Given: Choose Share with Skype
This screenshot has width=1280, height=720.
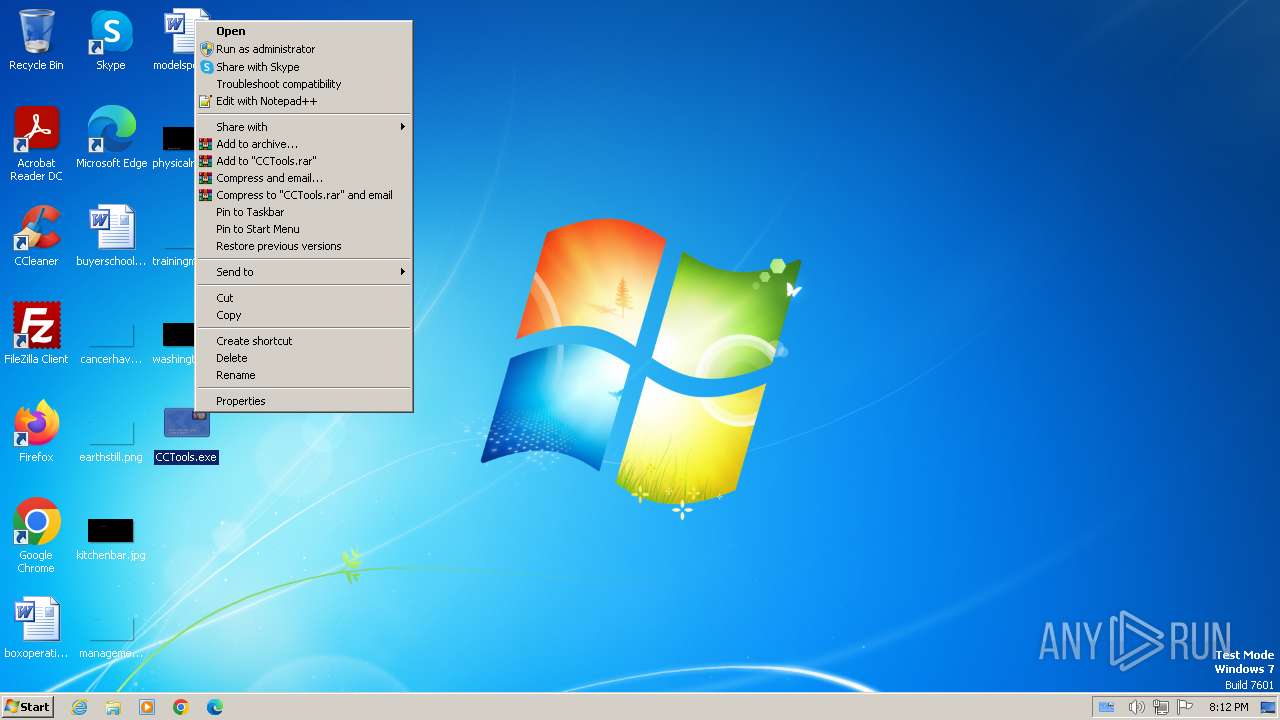Looking at the screenshot, I should click(x=304, y=67).
